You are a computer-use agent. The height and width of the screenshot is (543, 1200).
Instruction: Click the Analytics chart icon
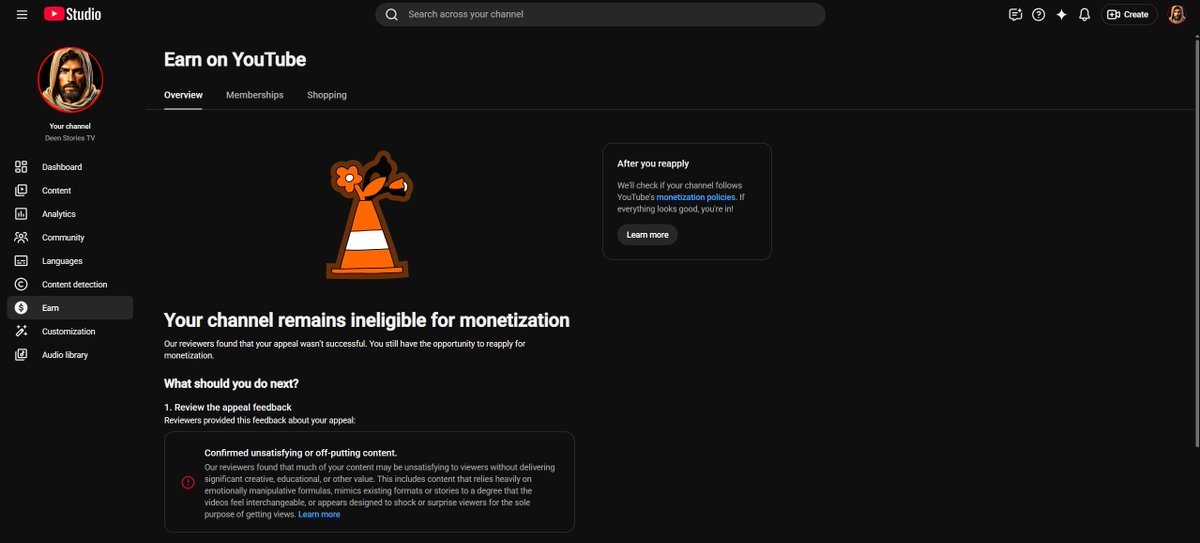pos(21,214)
